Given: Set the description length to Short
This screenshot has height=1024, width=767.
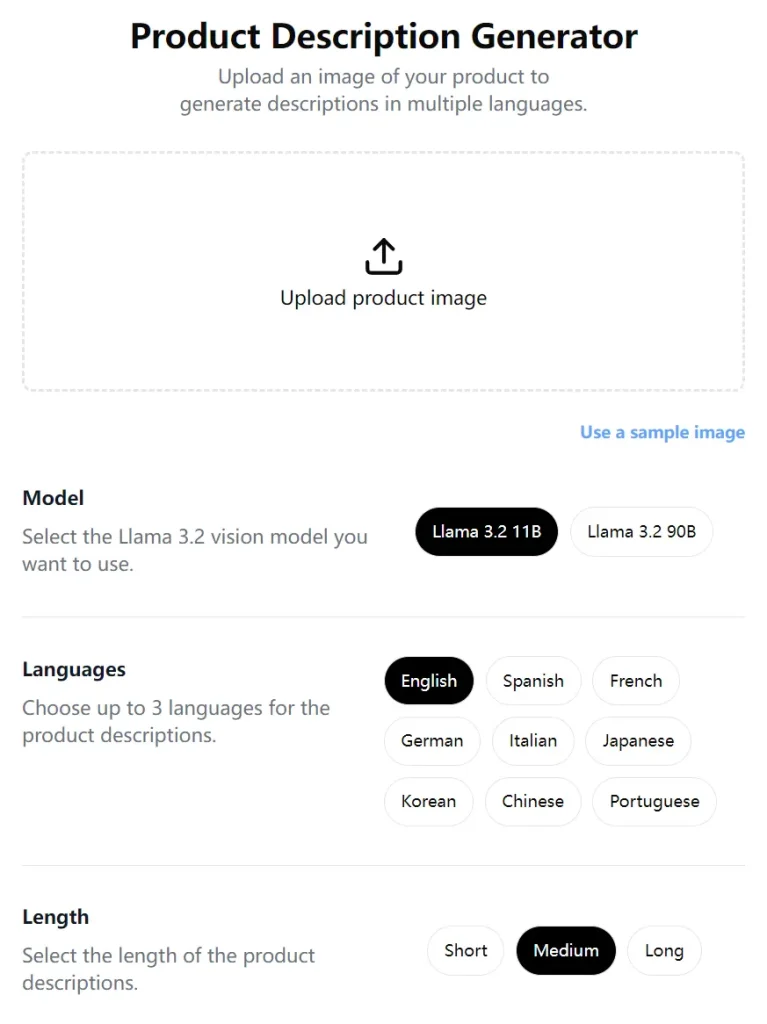Looking at the screenshot, I should point(464,950).
